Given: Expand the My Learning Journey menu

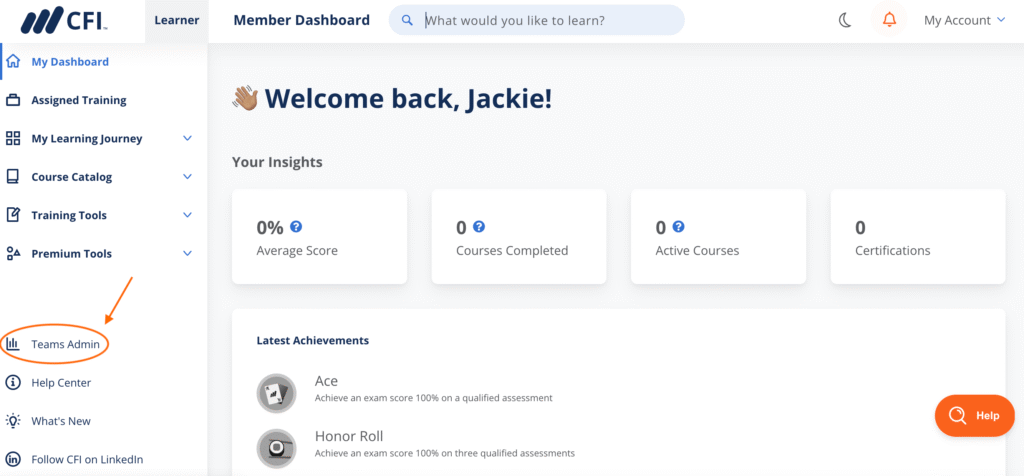Looking at the screenshot, I should (187, 139).
